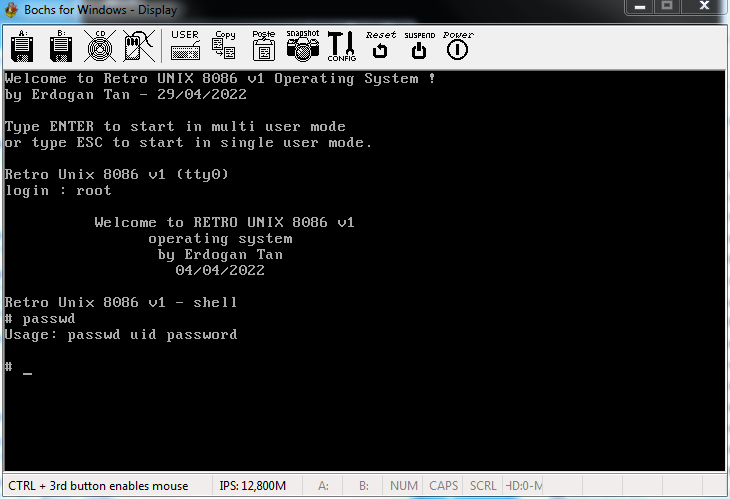The height and width of the screenshot is (499, 730).
Task: Click the IPS speed readout in status bar
Action: click(x=252, y=486)
